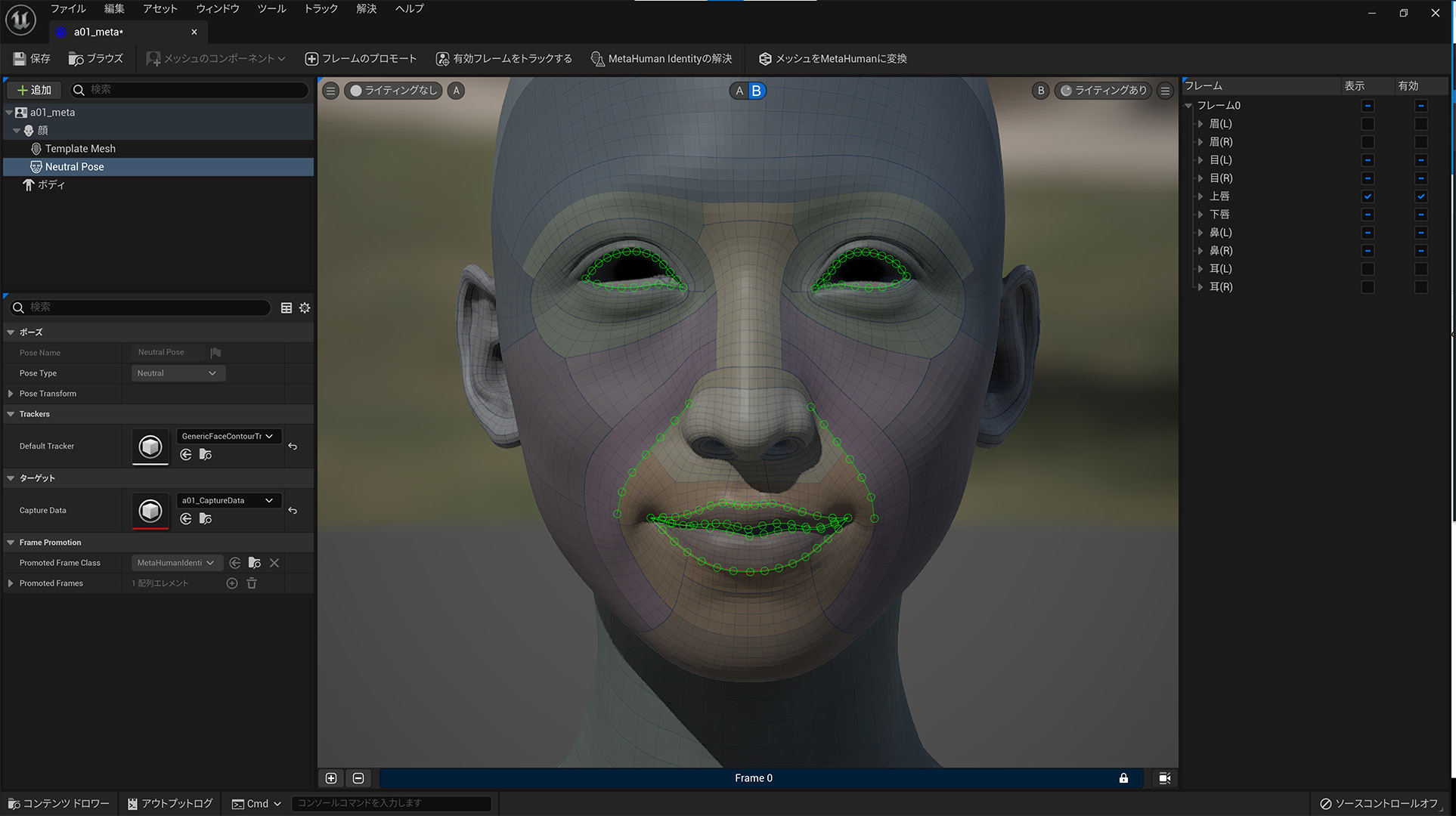
Task: Use selected class for Promoted Frame Class
Action: click(x=235, y=563)
